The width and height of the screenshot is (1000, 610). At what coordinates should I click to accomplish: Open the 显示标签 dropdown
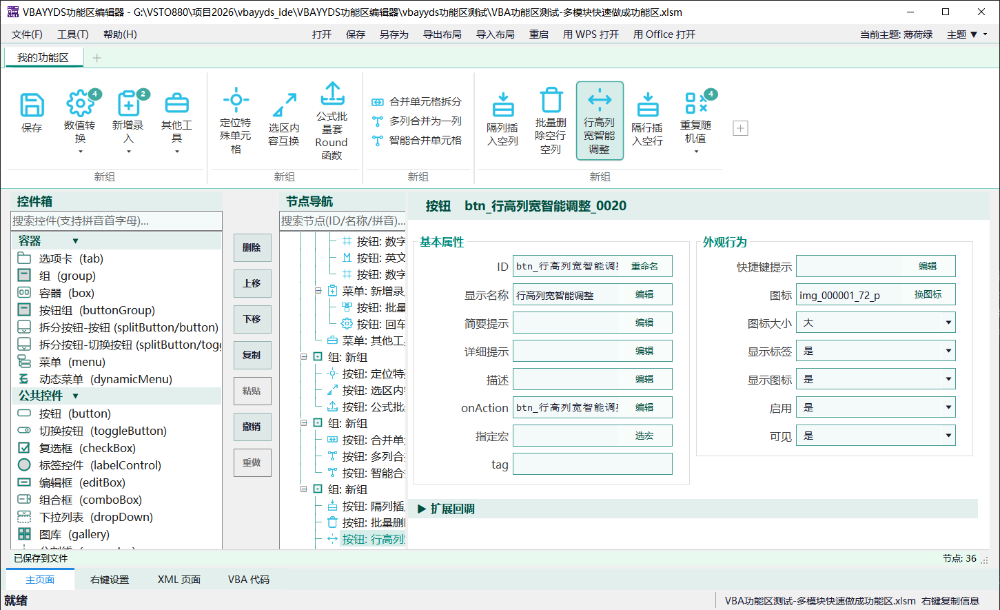click(948, 351)
